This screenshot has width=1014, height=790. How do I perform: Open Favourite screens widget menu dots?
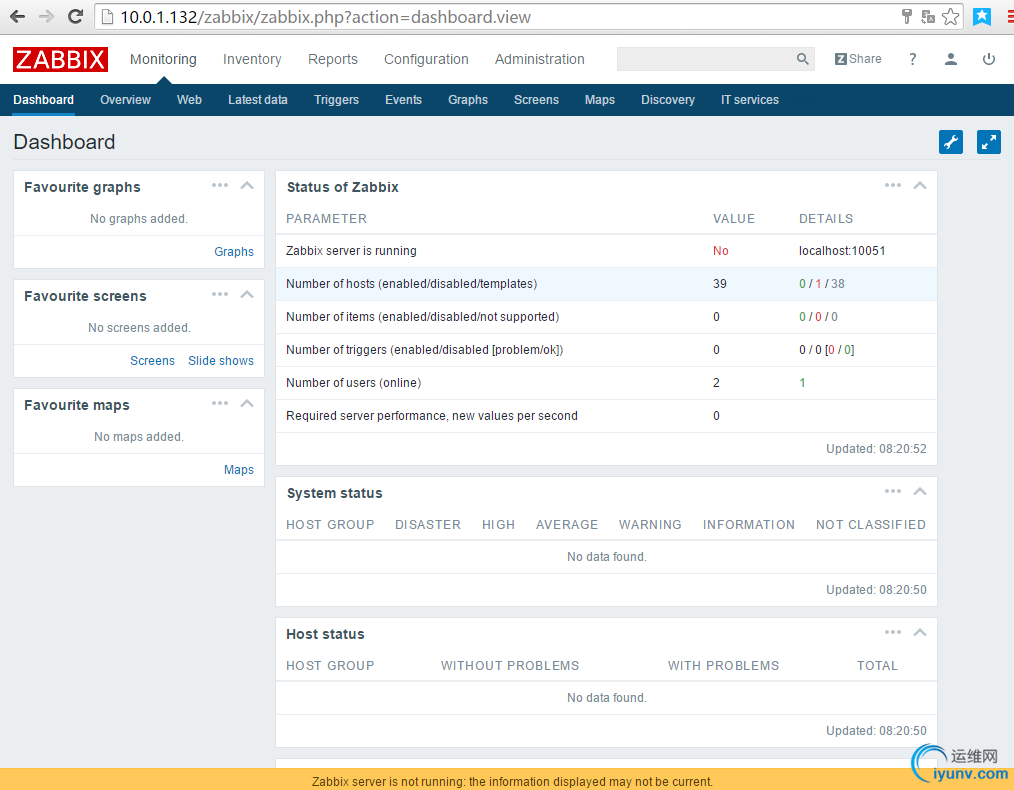220,294
